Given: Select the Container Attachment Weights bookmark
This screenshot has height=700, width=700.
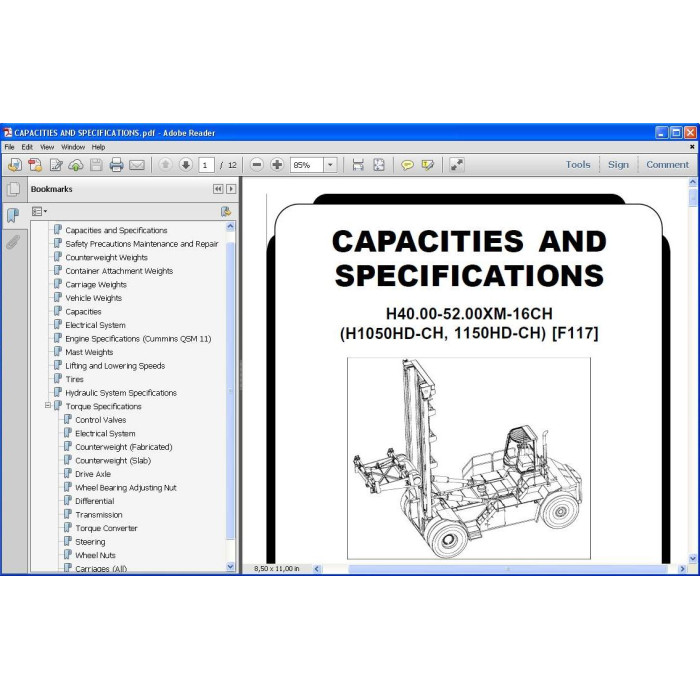Looking at the screenshot, I should [x=119, y=271].
